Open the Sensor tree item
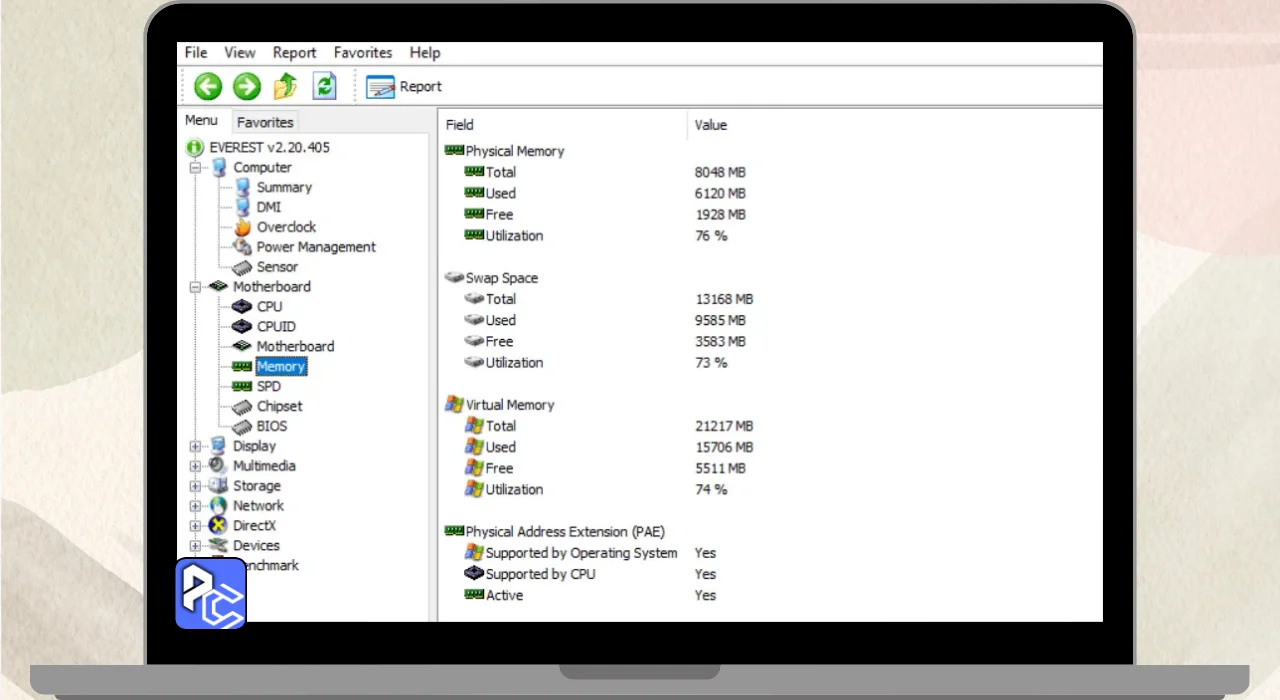Image resolution: width=1280 pixels, height=700 pixels. [276, 267]
